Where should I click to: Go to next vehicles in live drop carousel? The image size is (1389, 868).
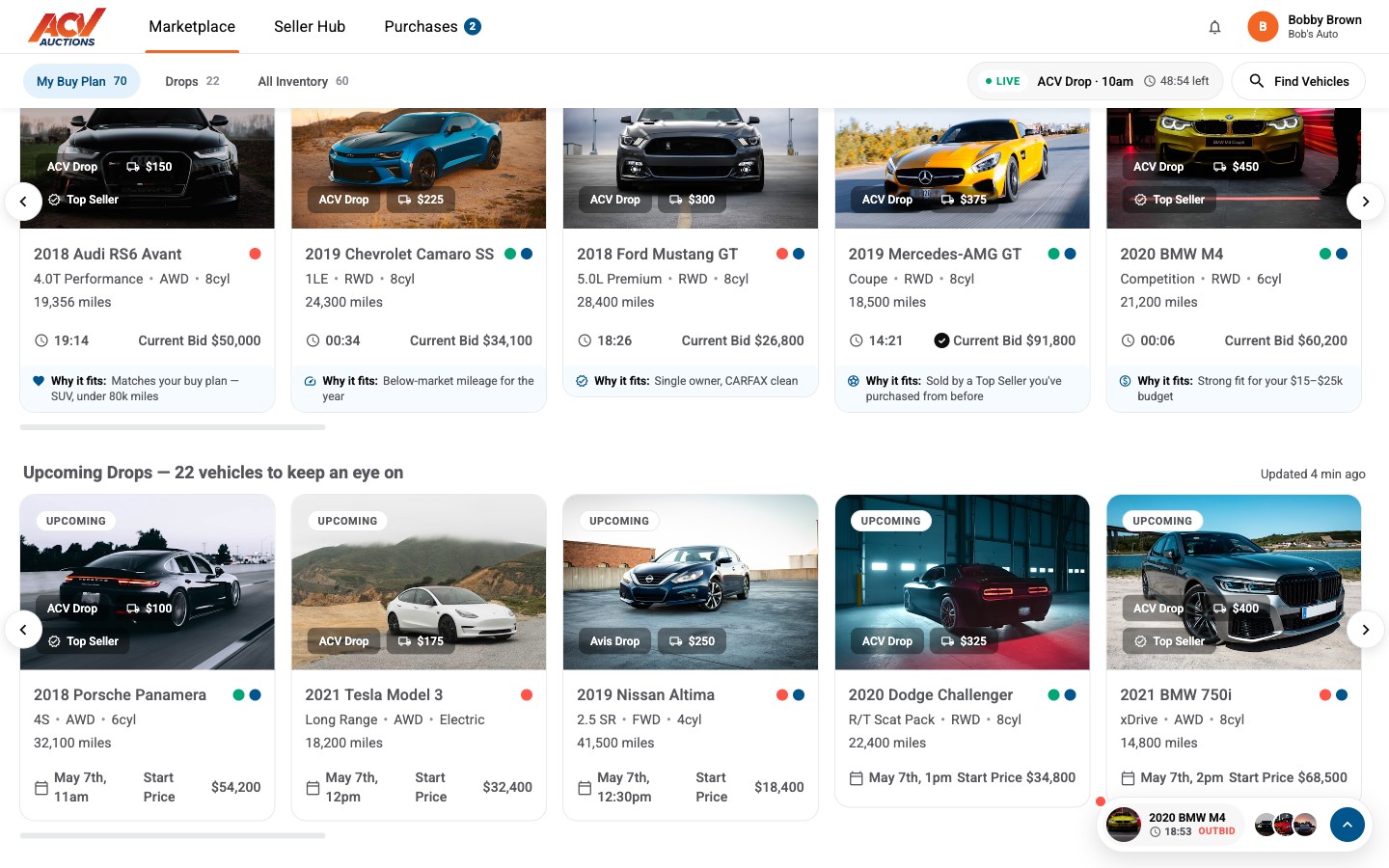point(1365,202)
